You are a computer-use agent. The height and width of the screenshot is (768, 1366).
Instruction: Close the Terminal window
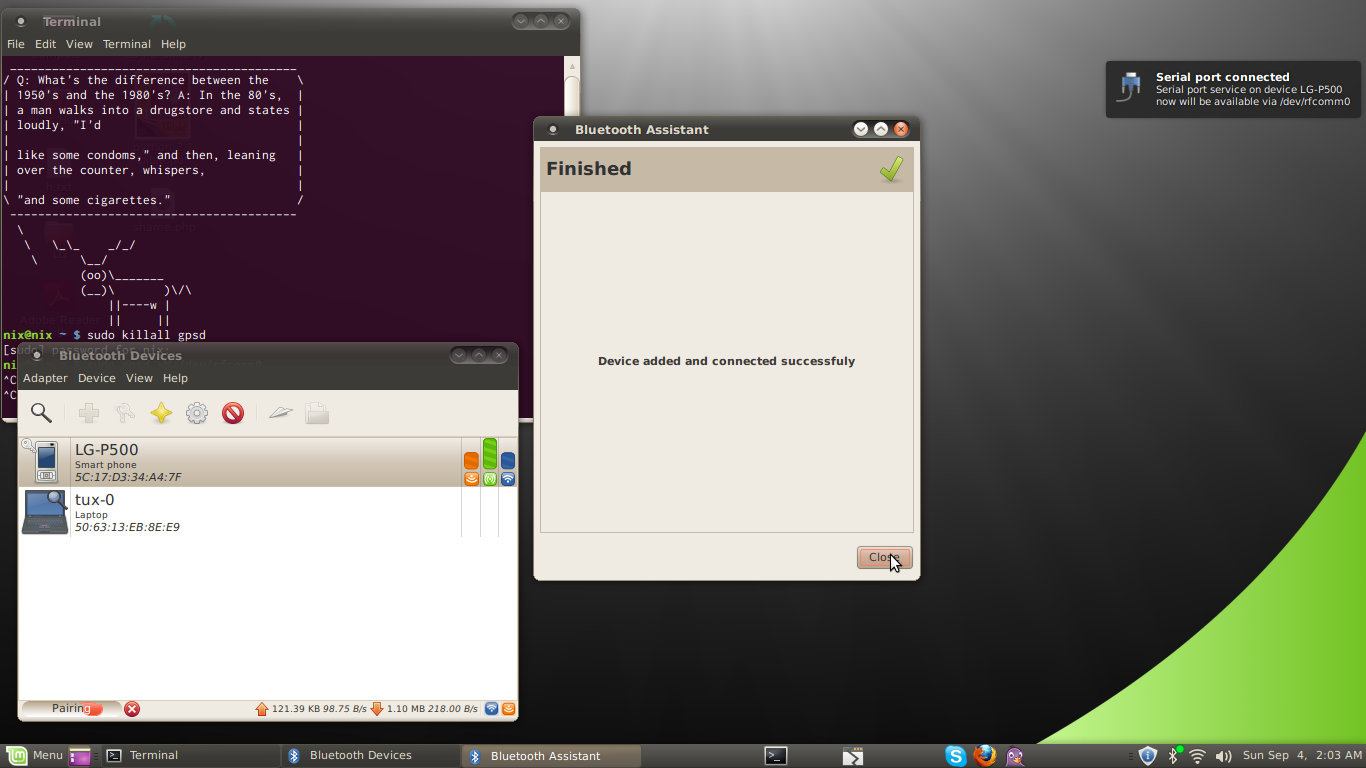pyautogui.click(x=561, y=20)
